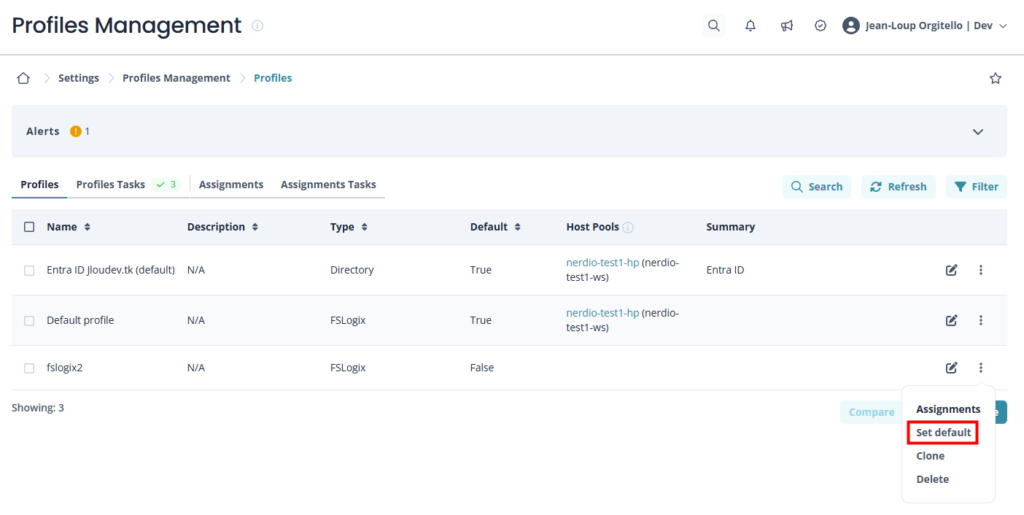The height and width of the screenshot is (515, 1024).
Task: Click the three-dot menu for fslogix2
Action: [980, 367]
